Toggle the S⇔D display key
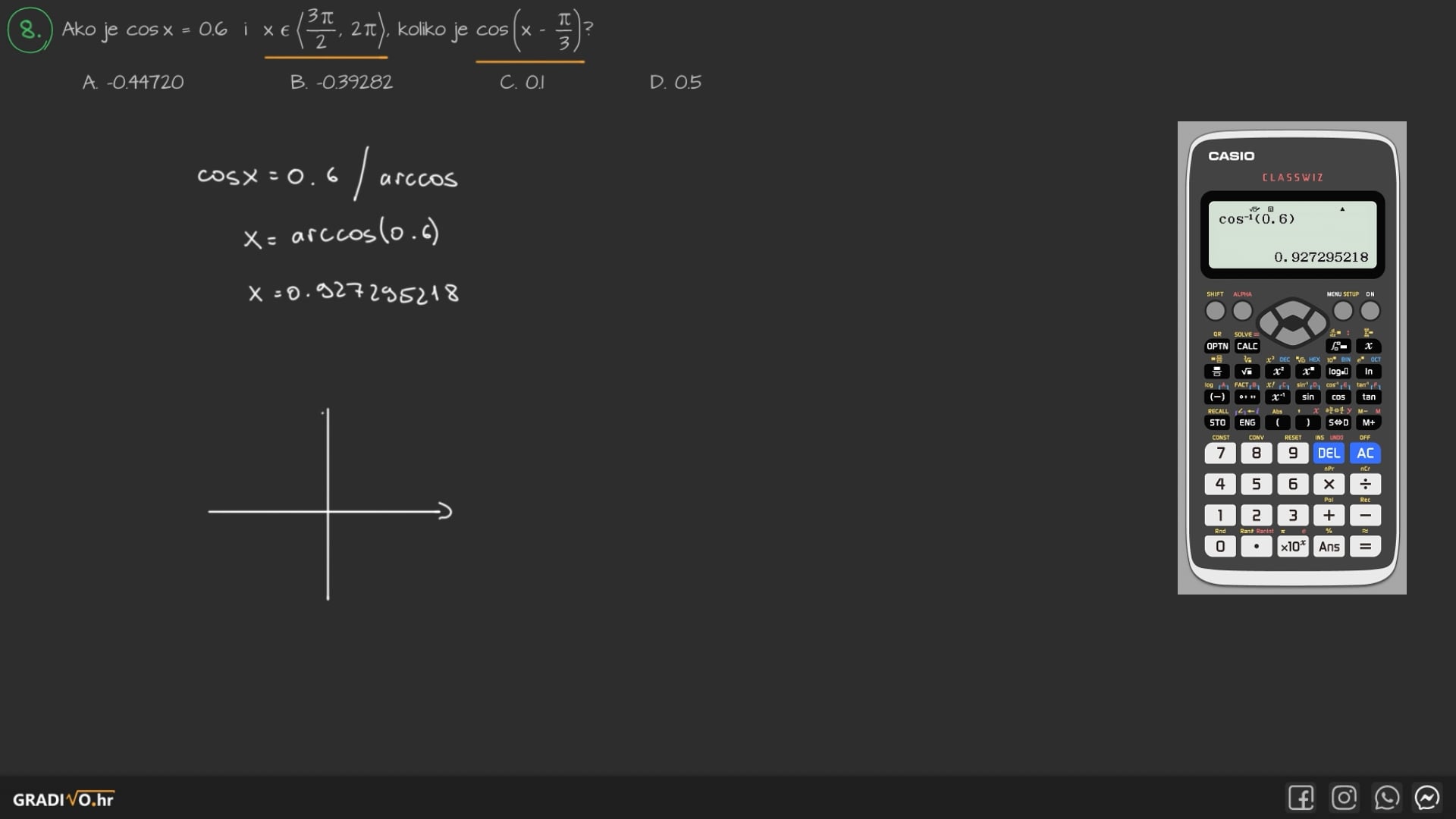The image size is (1456, 819). [x=1338, y=422]
